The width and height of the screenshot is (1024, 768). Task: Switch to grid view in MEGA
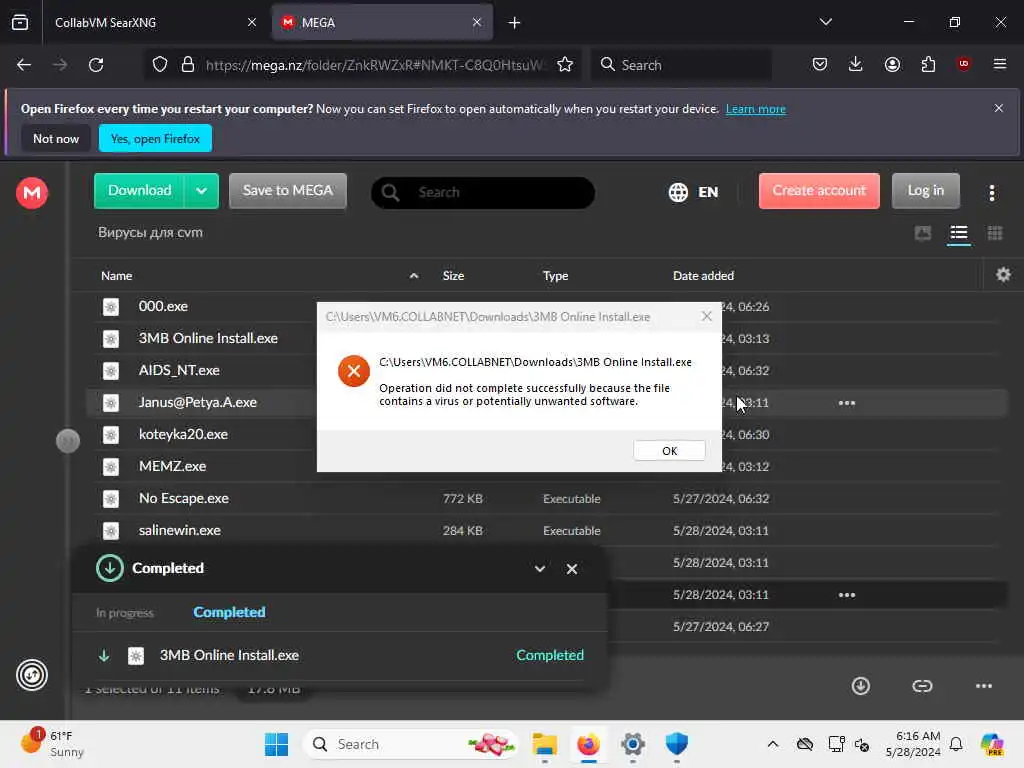tap(995, 233)
